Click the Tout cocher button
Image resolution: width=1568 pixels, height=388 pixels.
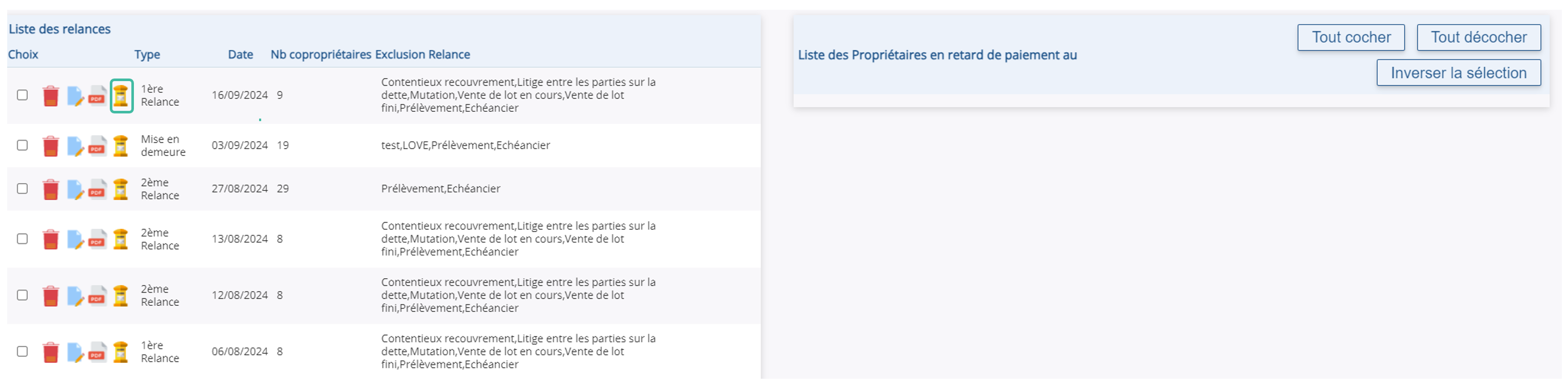1350,38
